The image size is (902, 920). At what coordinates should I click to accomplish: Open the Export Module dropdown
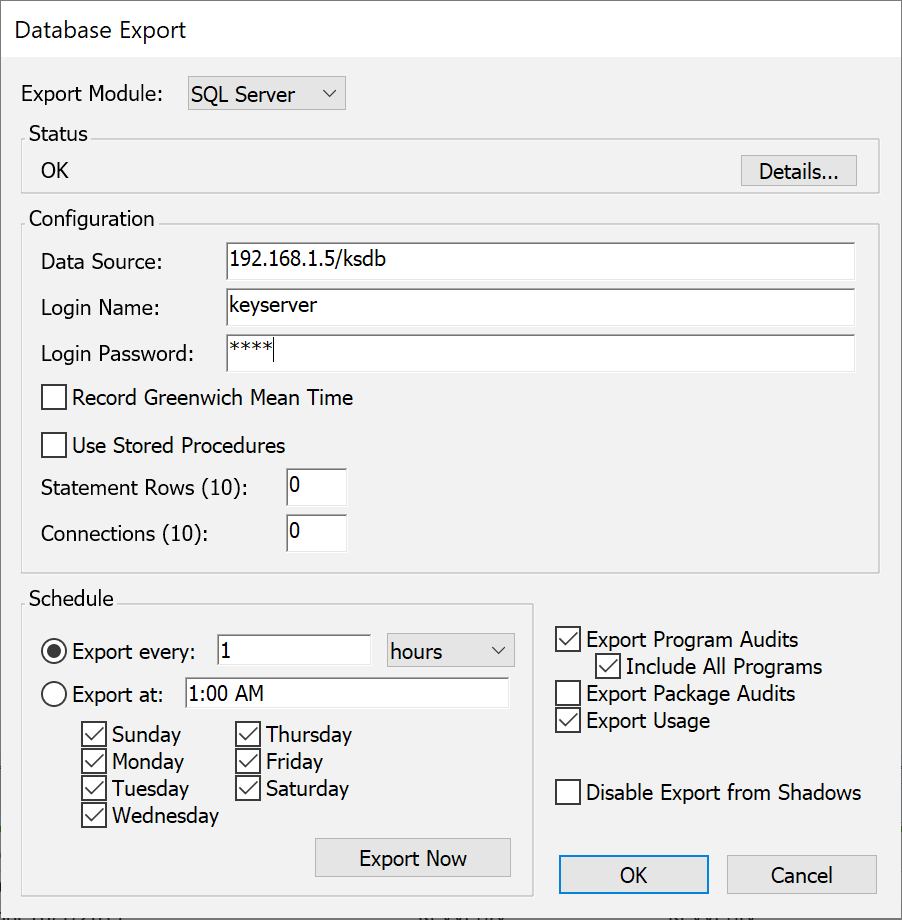click(x=266, y=94)
